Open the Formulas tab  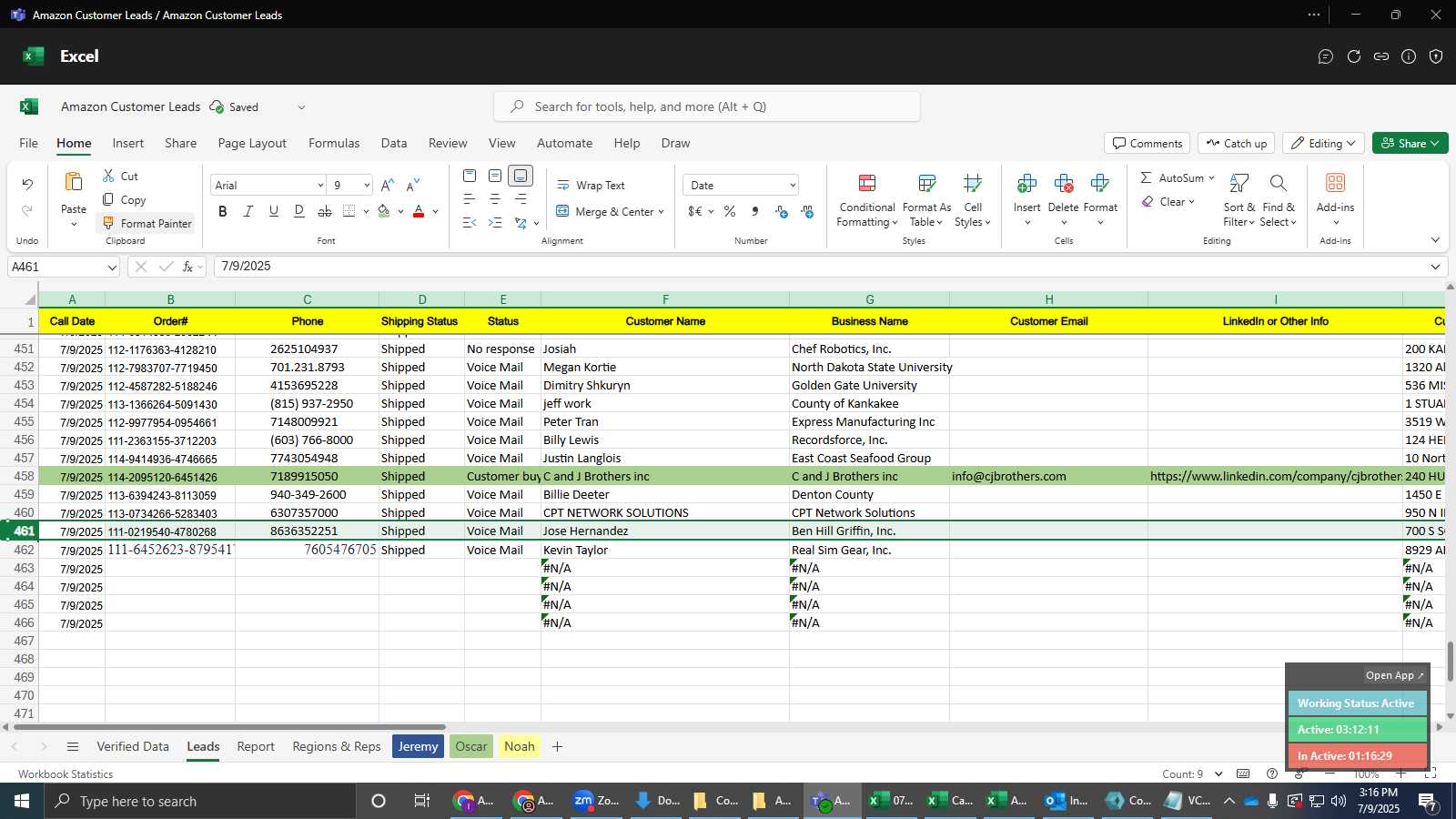tap(334, 143)
